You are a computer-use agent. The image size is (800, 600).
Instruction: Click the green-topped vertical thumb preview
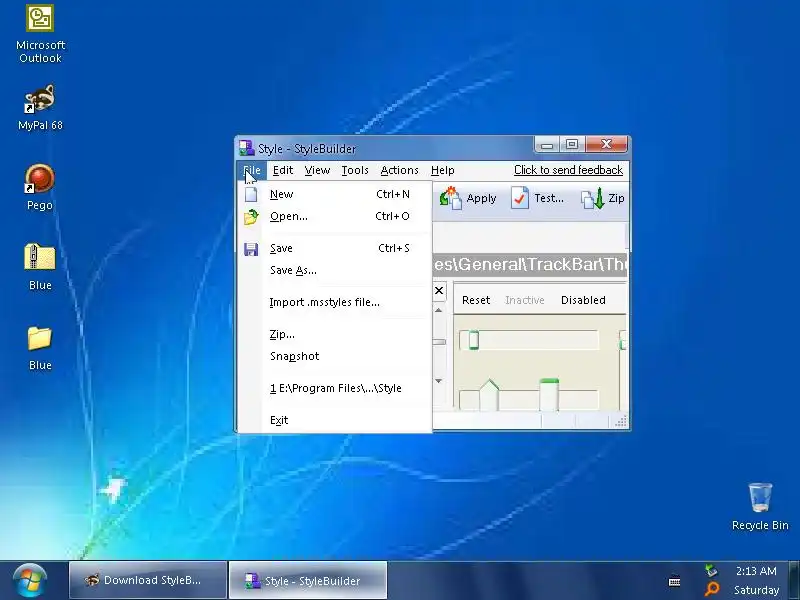coord(549,394)
